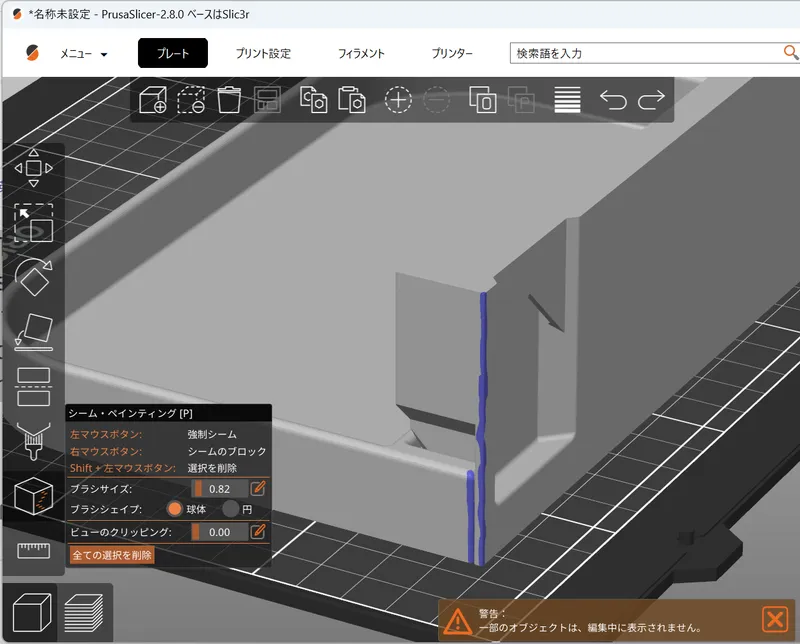Switch to the フィラメント tab
Viewport: 800px width, 644px height.
click(x=361, y=54)
